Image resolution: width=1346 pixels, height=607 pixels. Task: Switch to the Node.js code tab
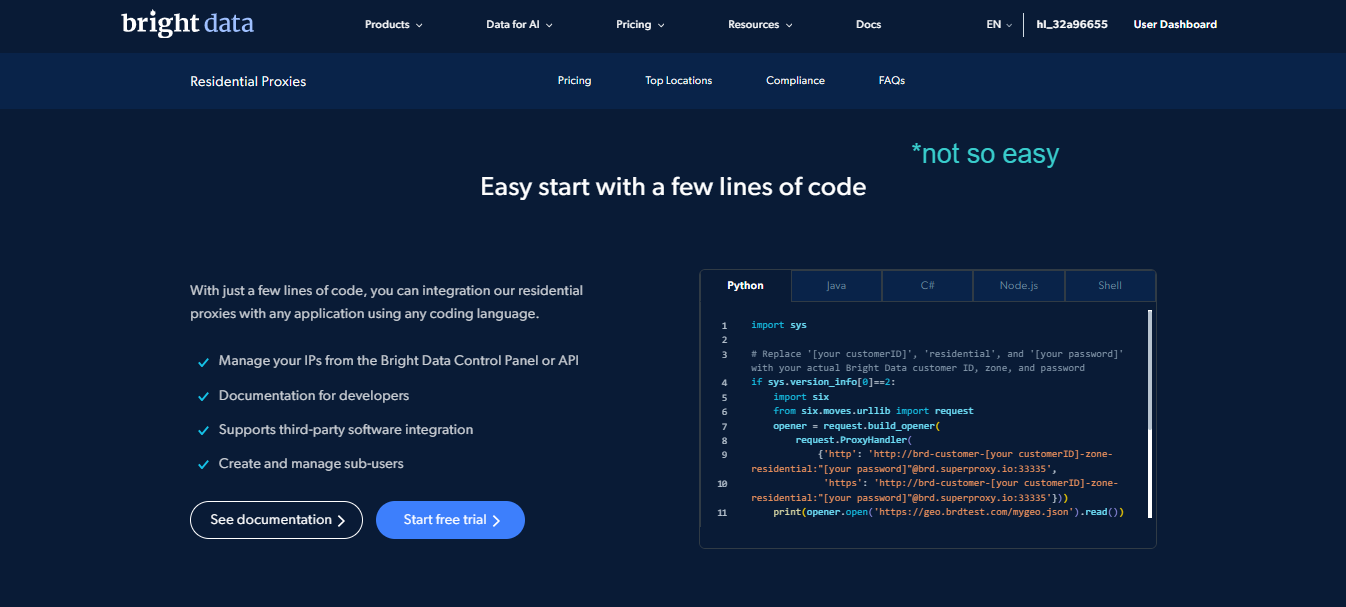1019,286
